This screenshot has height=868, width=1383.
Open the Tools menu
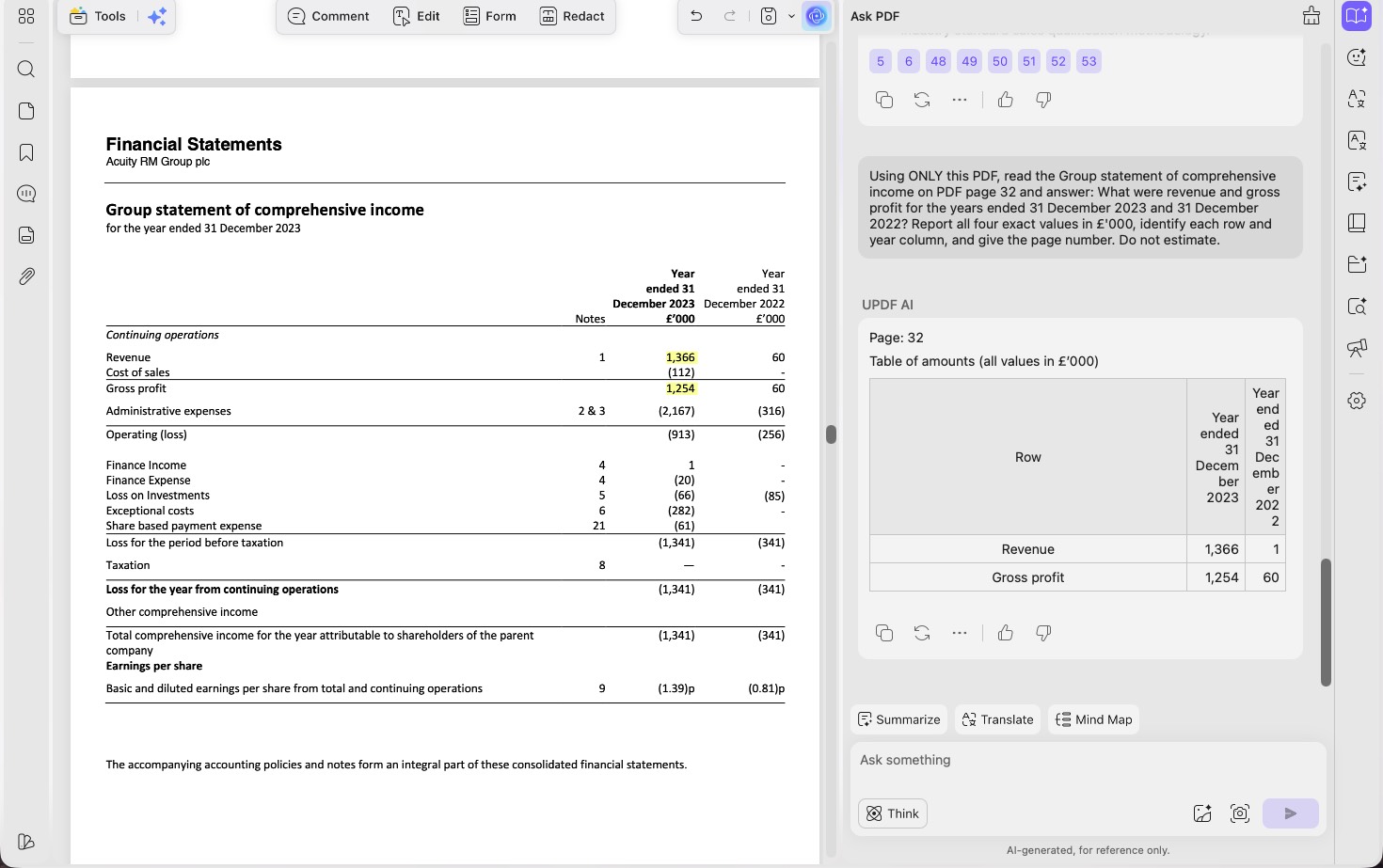pyautogui.click(x=98, y=16)
